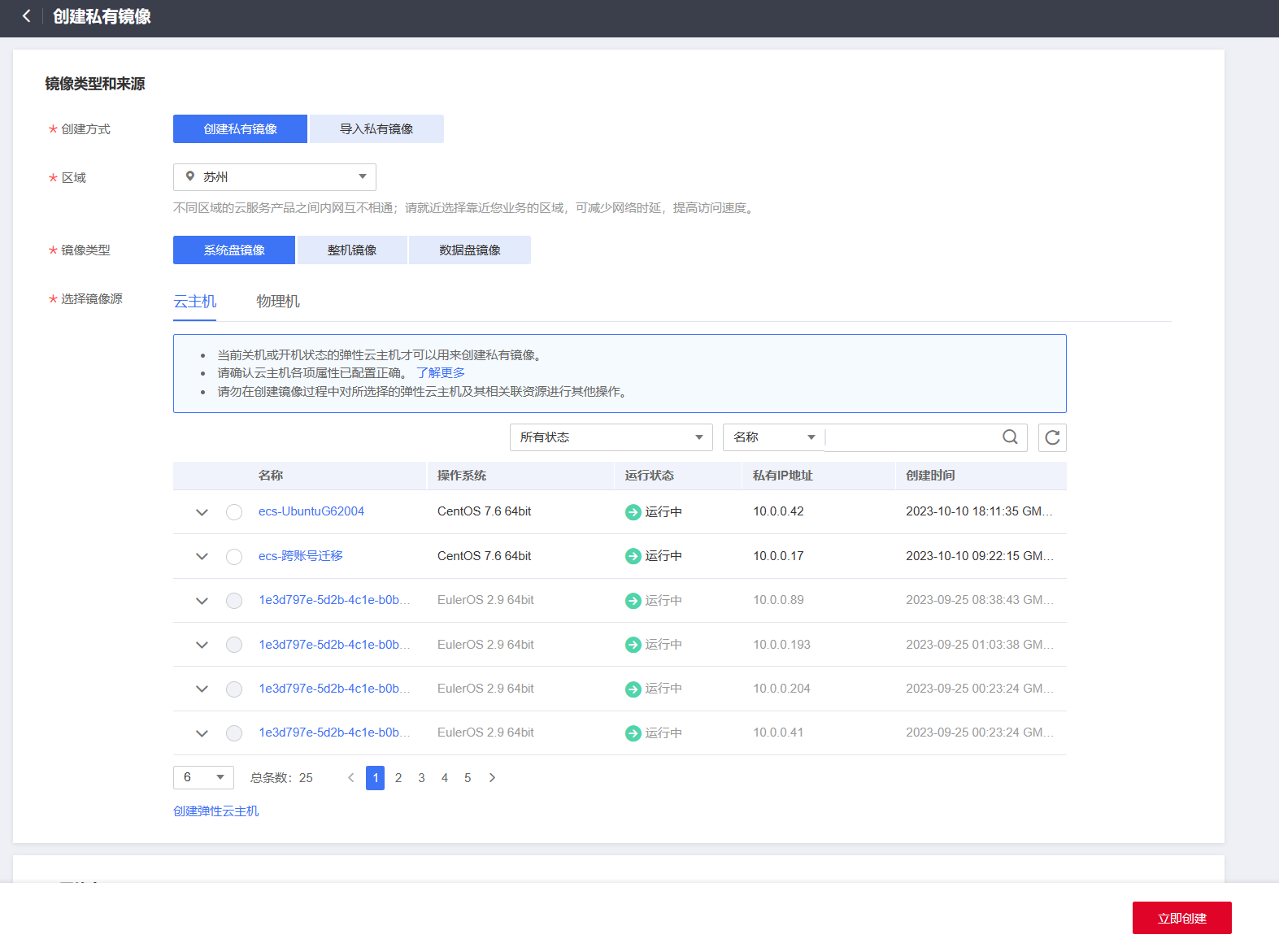
Task: Go to next page with right arrow
Action: [492, 778]
